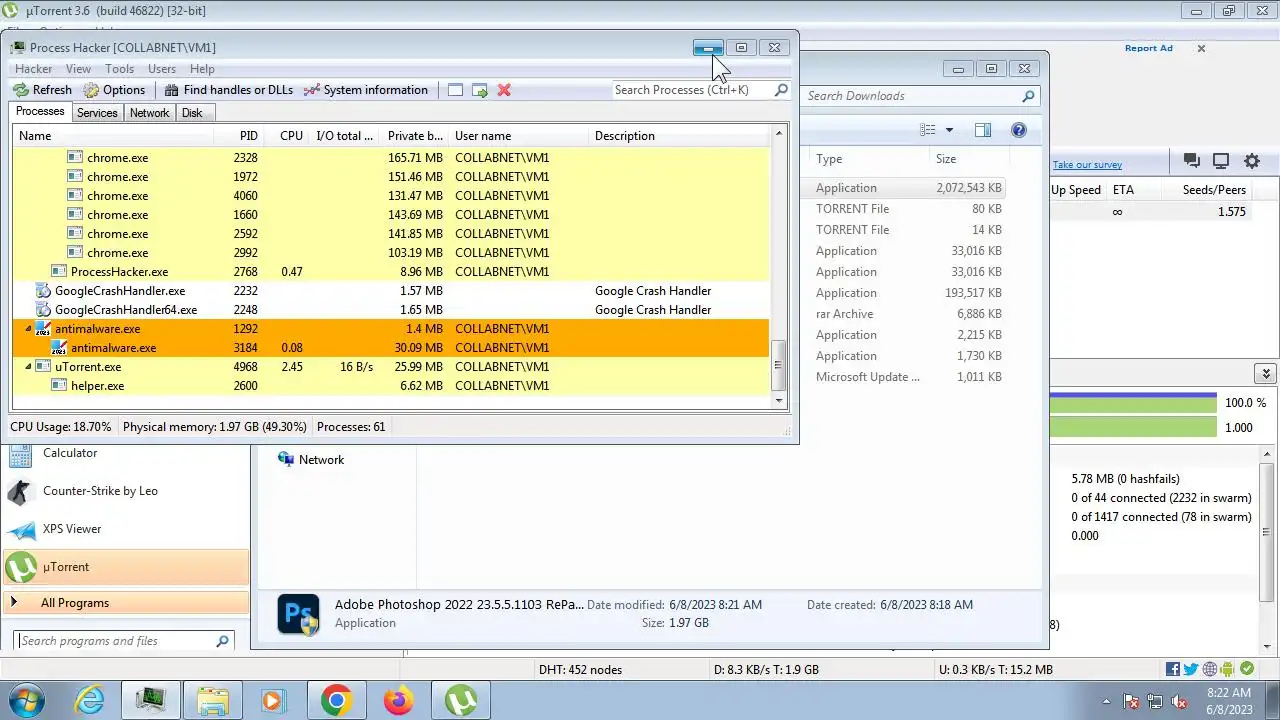
Task: Open the Users menu in Process Hacker
Action: (x=162, y=69)
